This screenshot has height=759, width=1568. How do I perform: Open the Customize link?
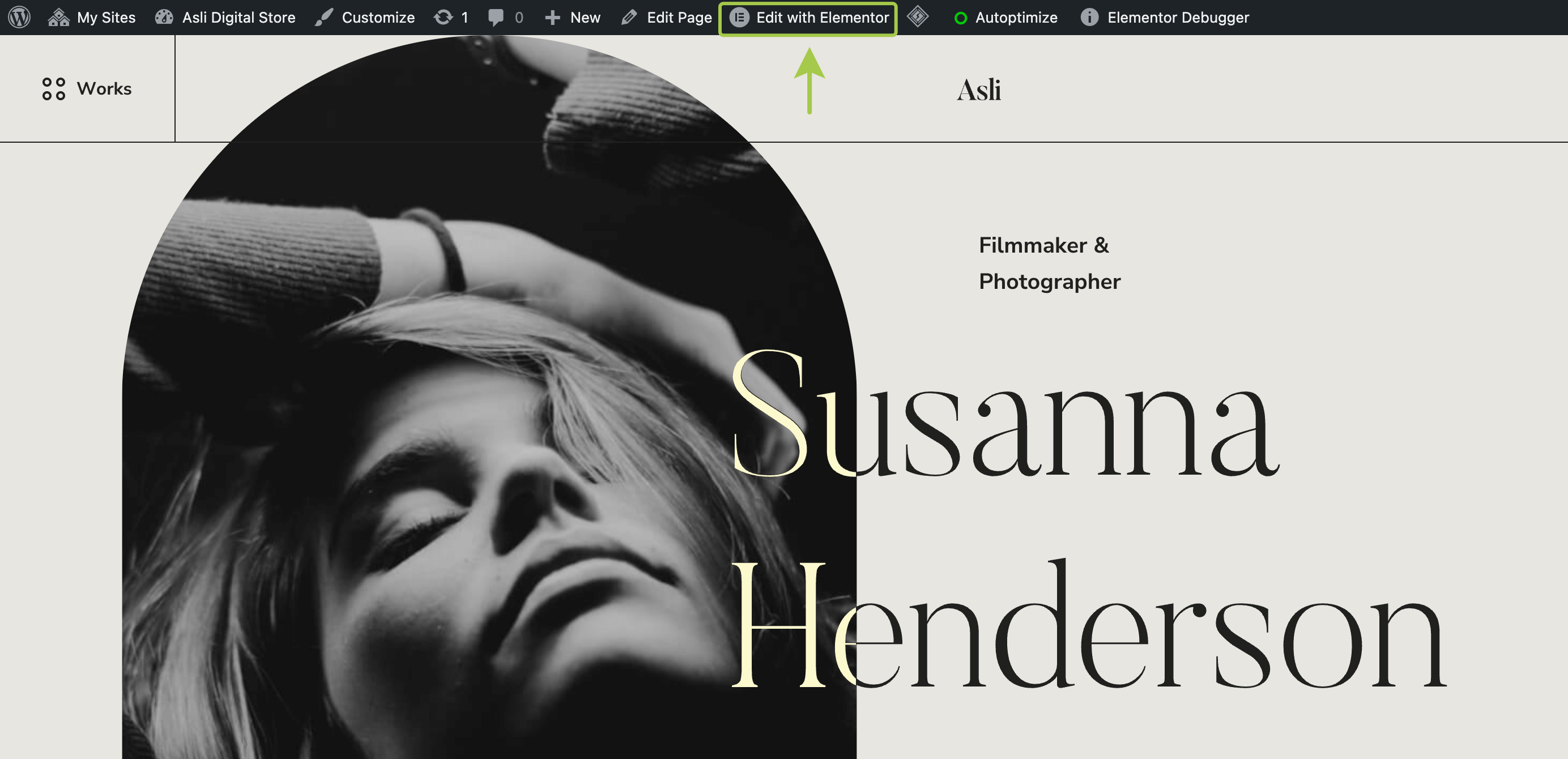377,17
